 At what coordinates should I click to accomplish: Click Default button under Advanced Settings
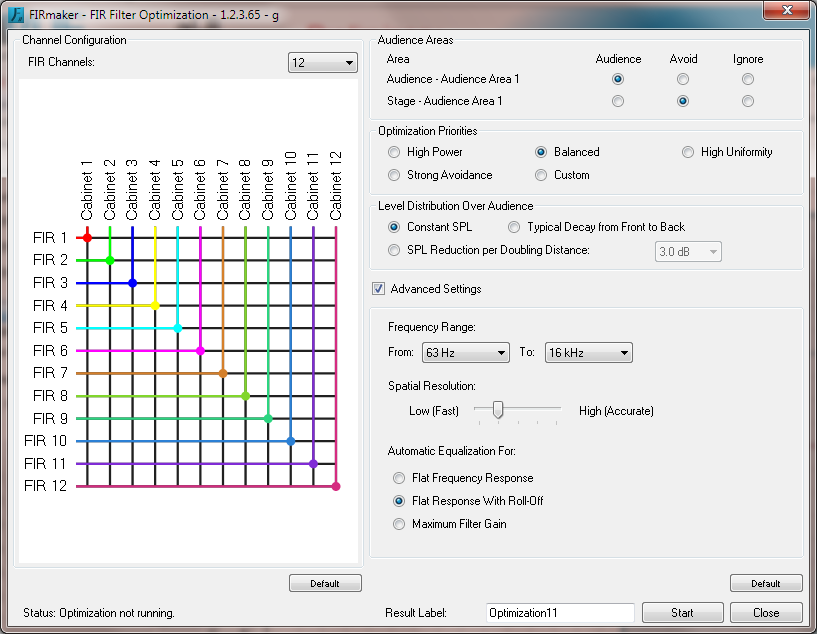point(766,583)
